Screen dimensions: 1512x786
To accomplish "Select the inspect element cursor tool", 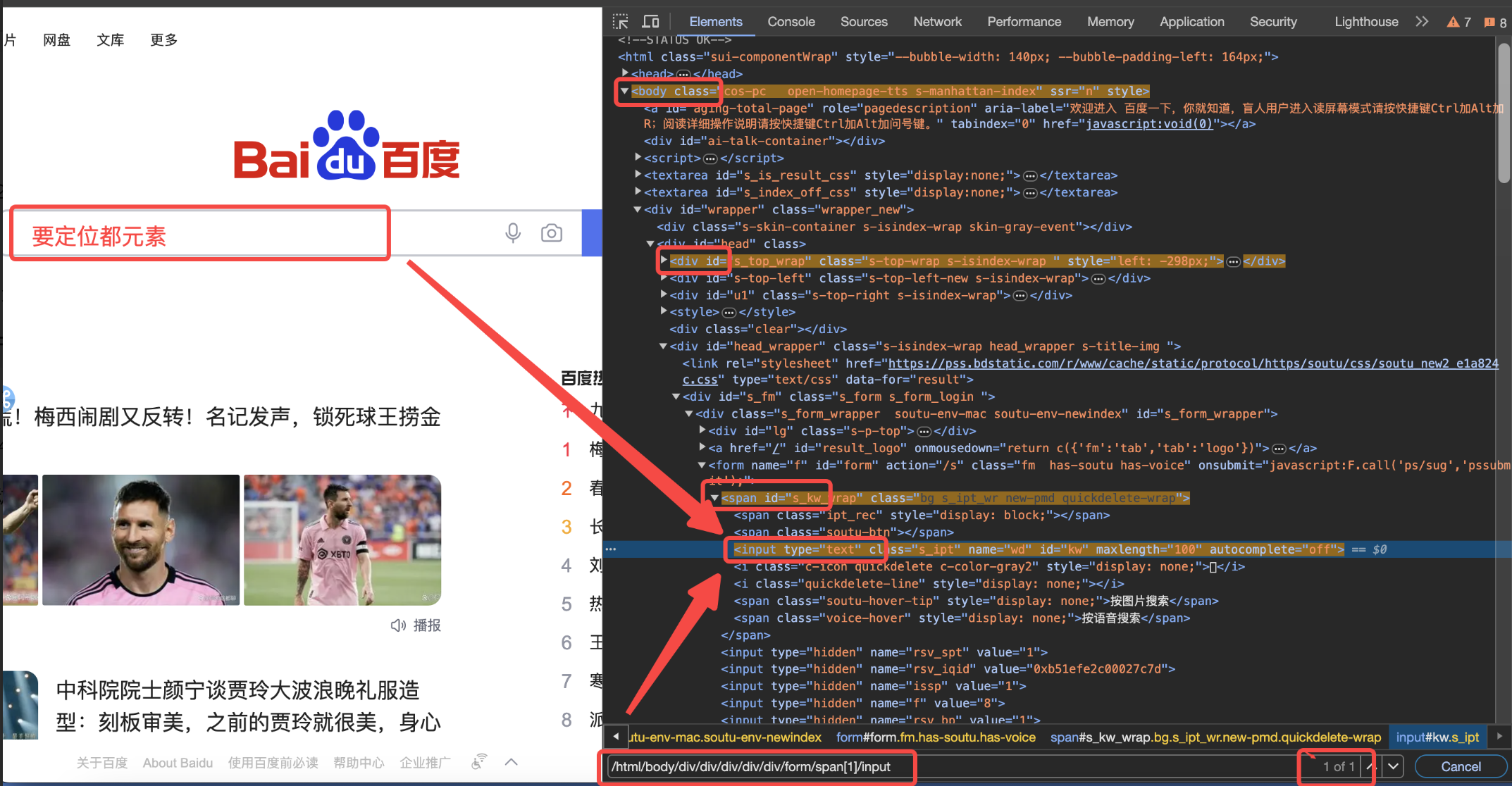I will pos(620,21).
